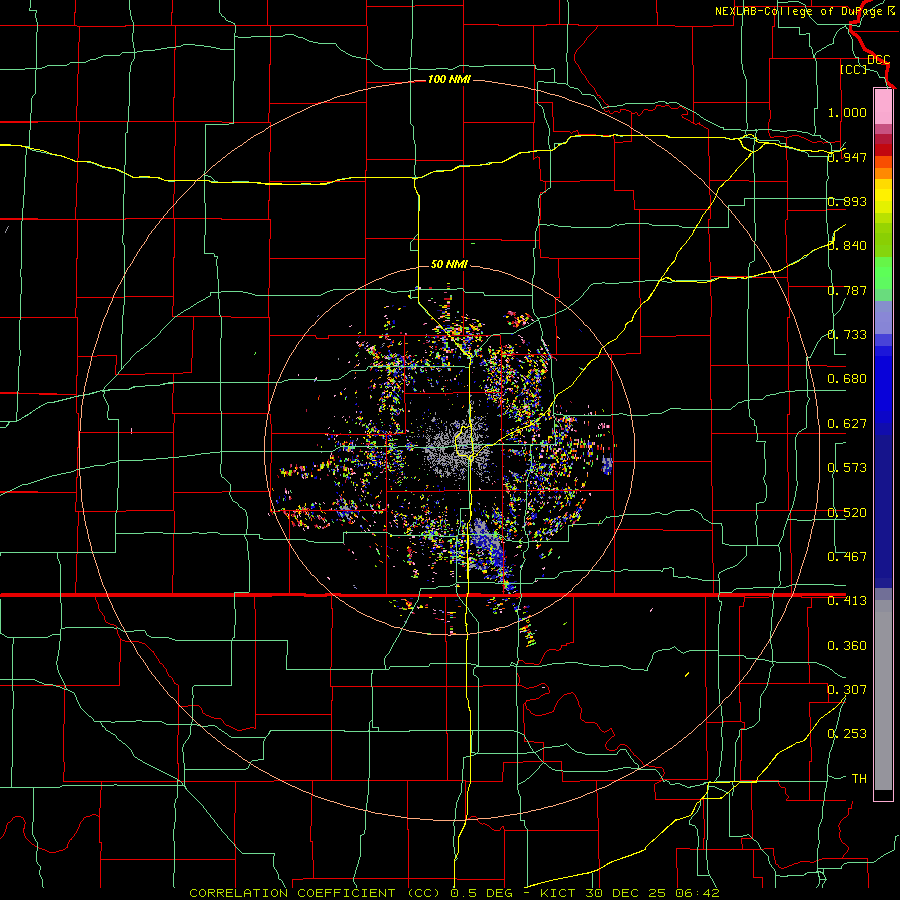Click the TH threshold legend label
This screenshot has width=900, height=900.
[x=859, y=779]
